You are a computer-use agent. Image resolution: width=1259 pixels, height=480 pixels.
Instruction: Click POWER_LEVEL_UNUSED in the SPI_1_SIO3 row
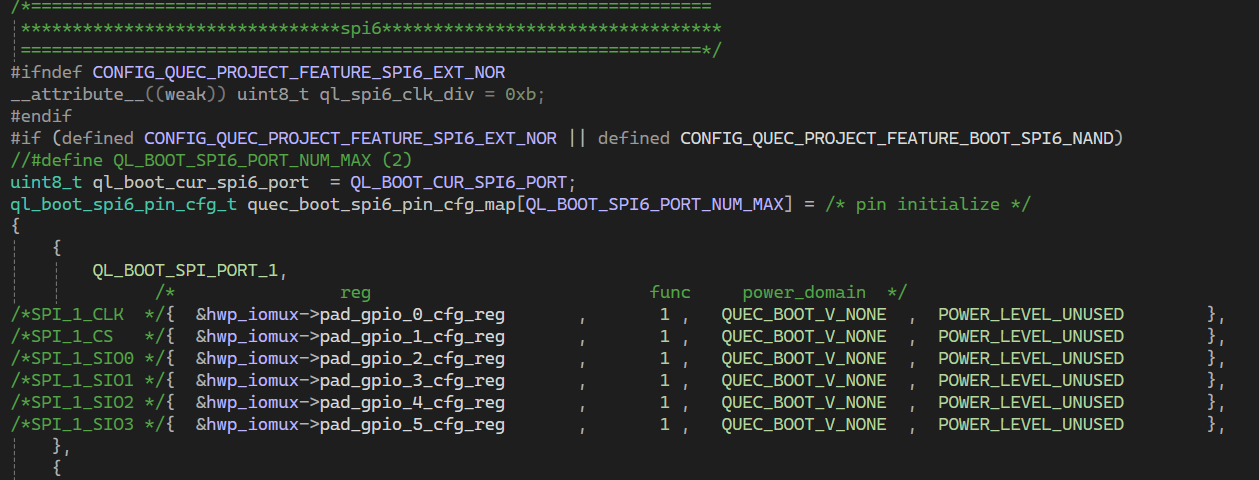click(x=1030, y=424)
